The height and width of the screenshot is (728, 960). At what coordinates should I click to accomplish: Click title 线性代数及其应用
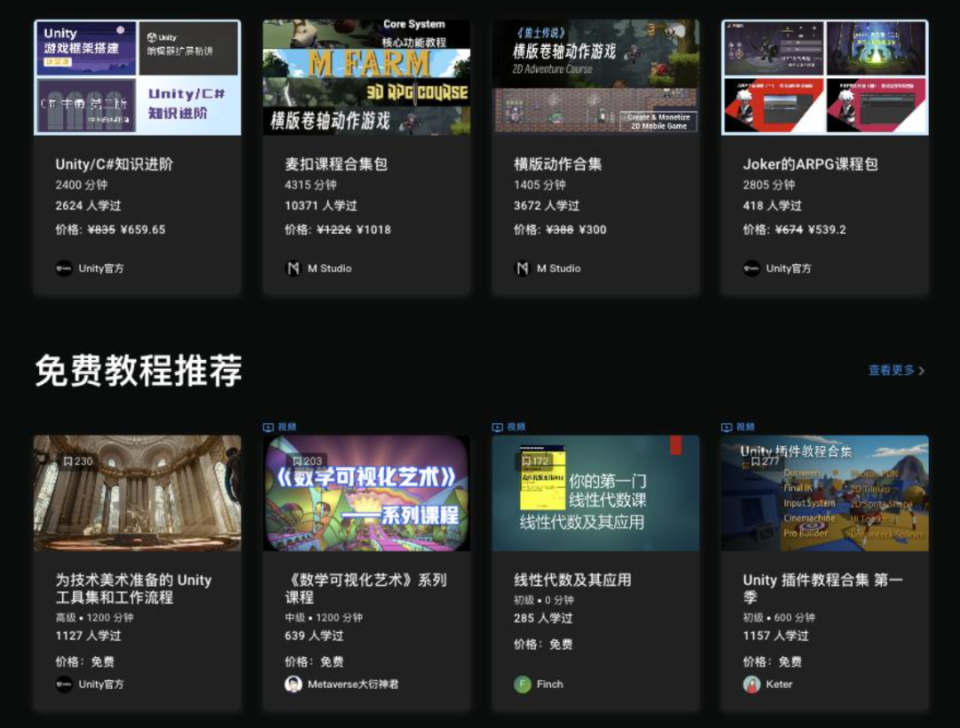(x=572, y=580)
